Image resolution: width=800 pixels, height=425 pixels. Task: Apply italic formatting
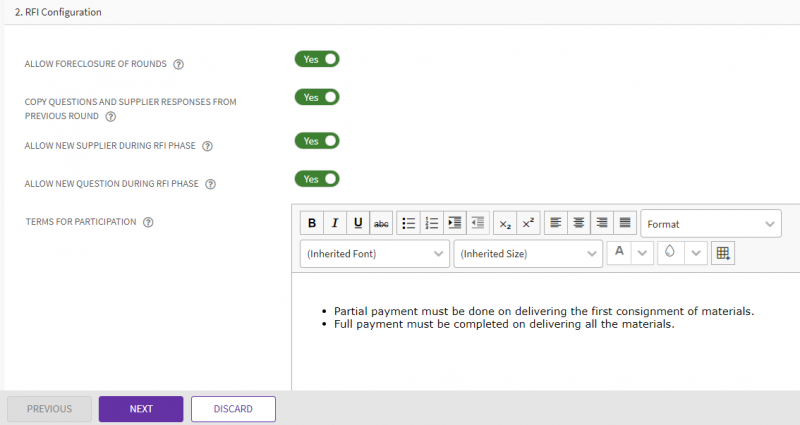pos(335,223)
